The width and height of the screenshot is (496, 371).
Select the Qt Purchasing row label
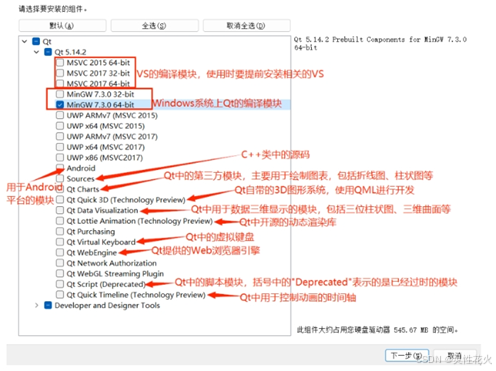(x=91, y=231)
